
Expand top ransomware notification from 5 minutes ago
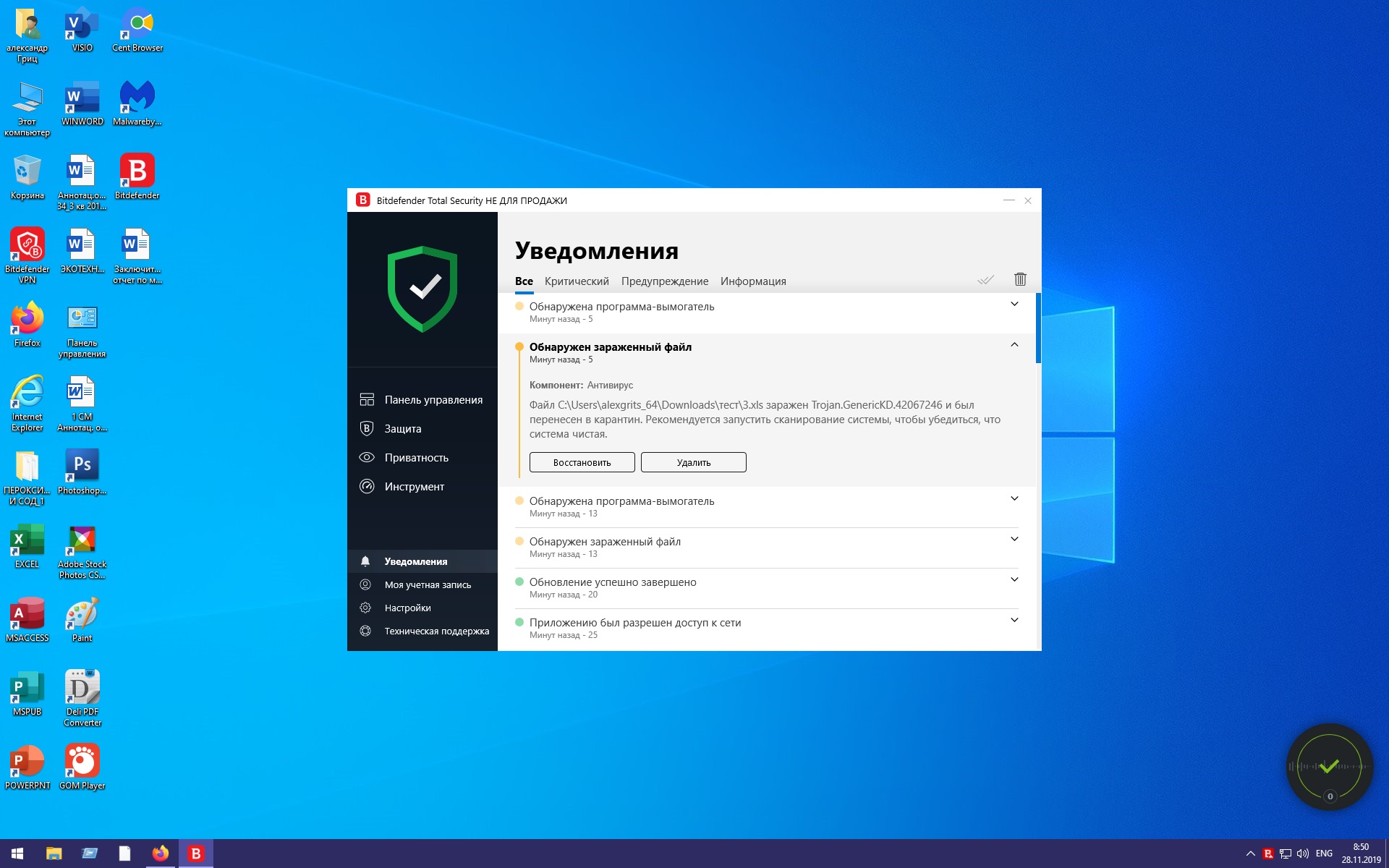coord(1014,305)
